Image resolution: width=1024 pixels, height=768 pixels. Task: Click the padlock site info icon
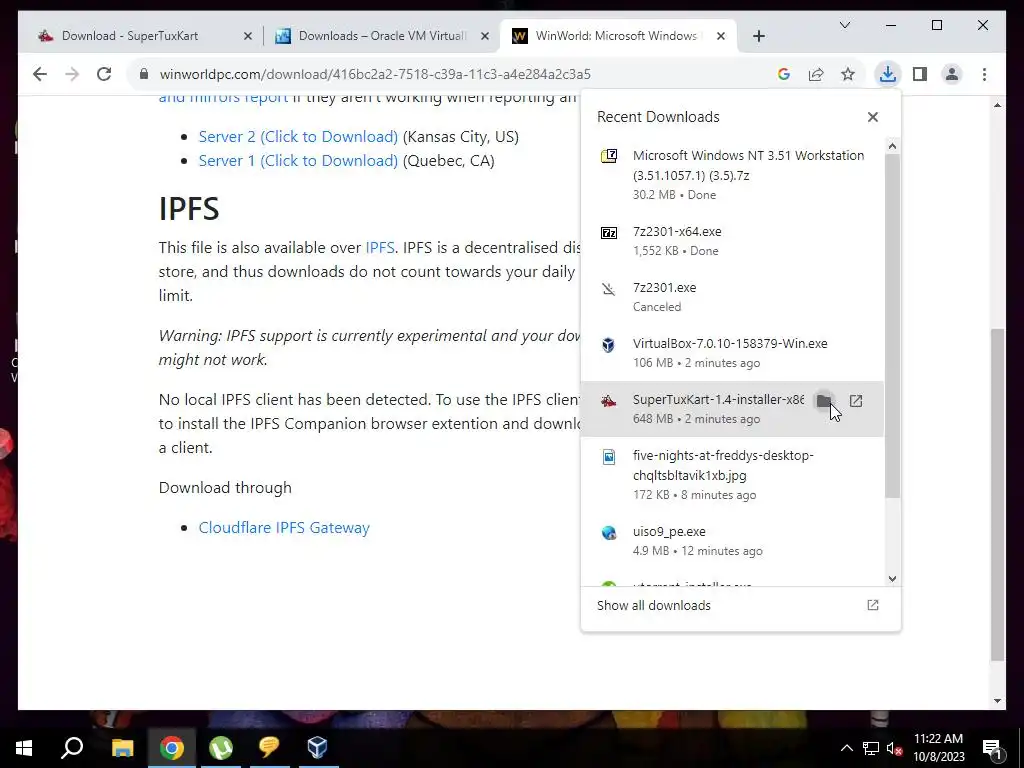(144, 74)
